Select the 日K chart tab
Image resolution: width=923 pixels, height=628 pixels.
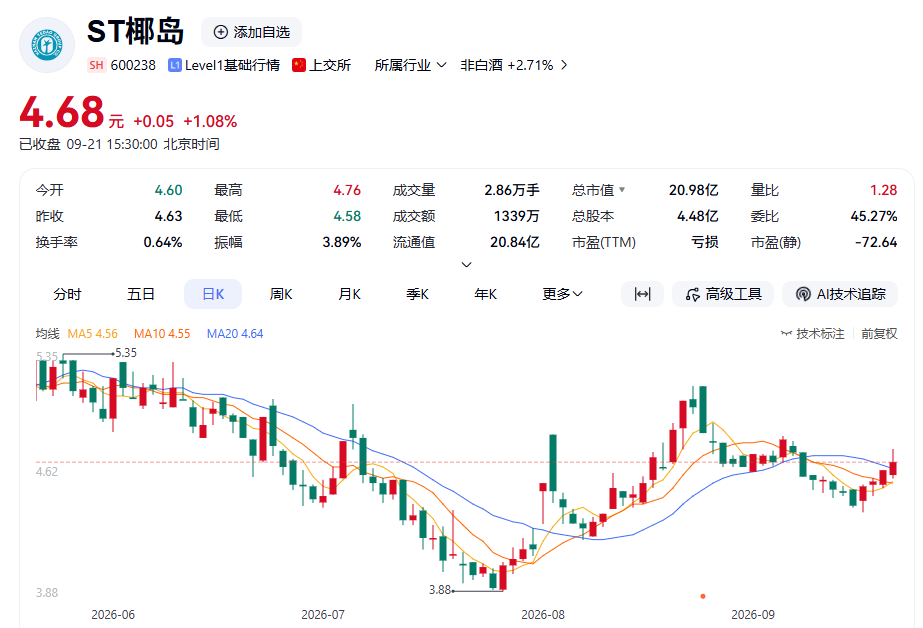coord(213,294)
